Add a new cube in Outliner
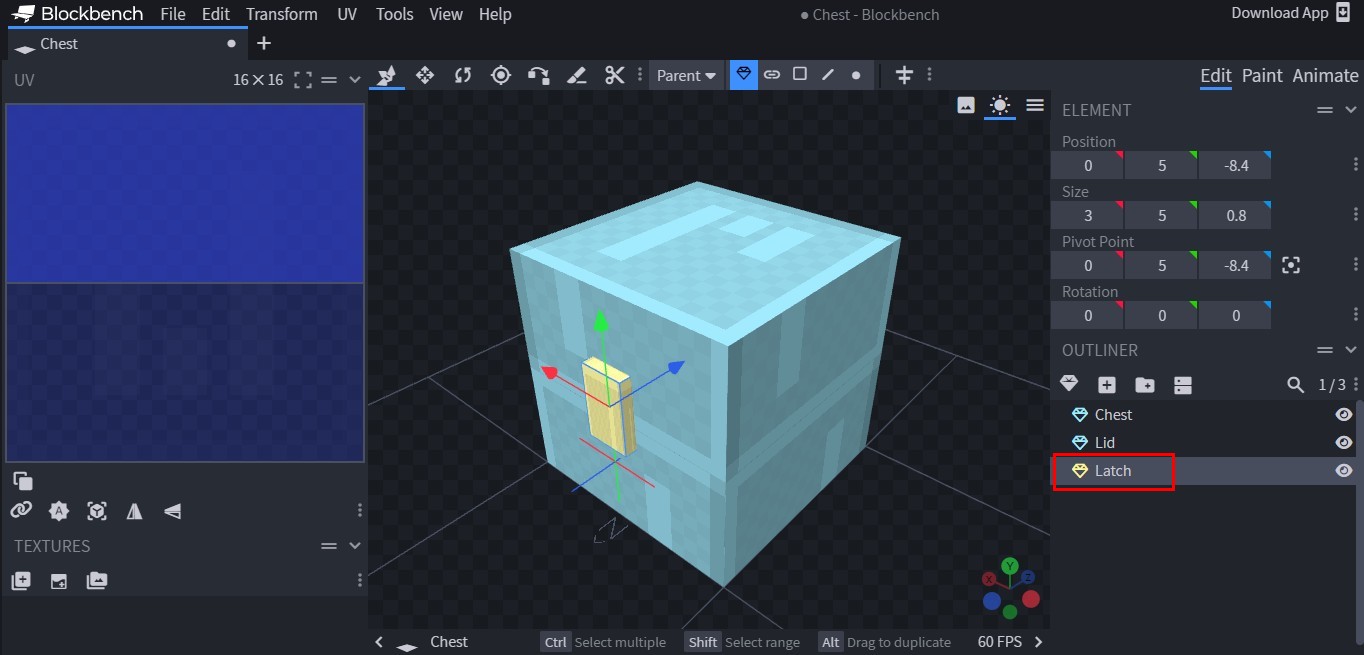This screenshot has width=1364, height=655. [1107, 385]
